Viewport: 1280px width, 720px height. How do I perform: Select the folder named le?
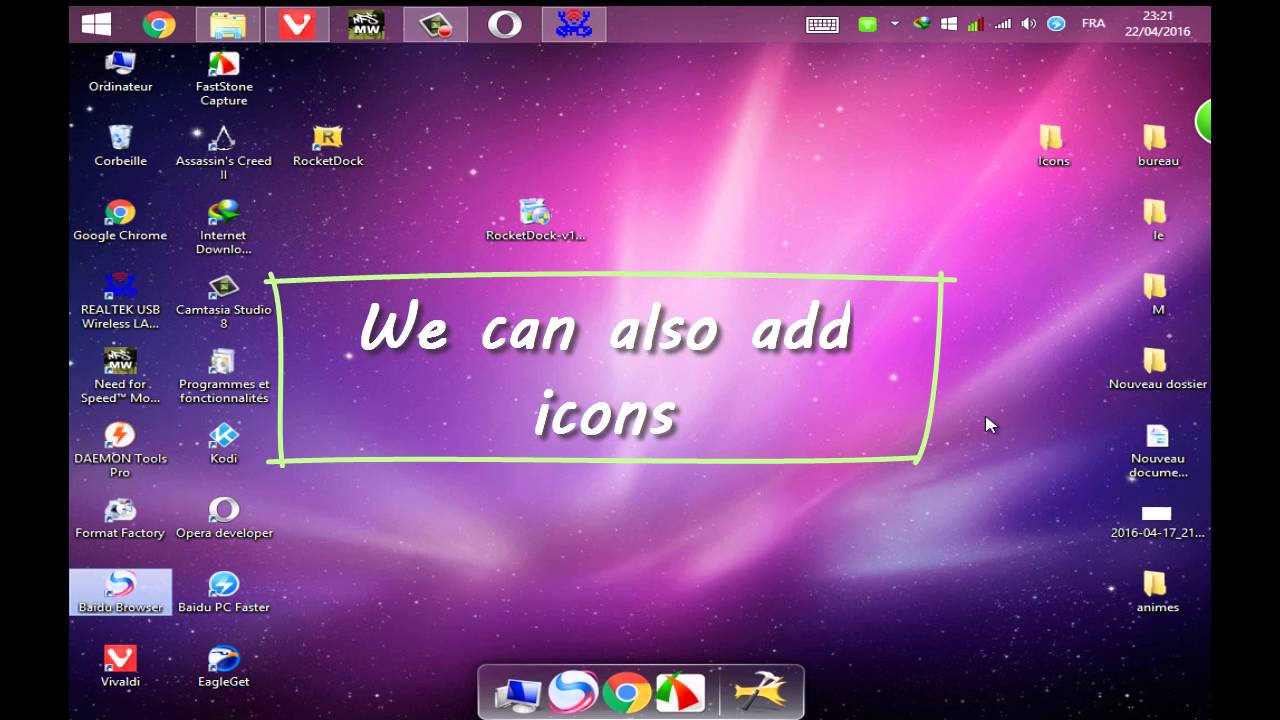coord(1157,220)
